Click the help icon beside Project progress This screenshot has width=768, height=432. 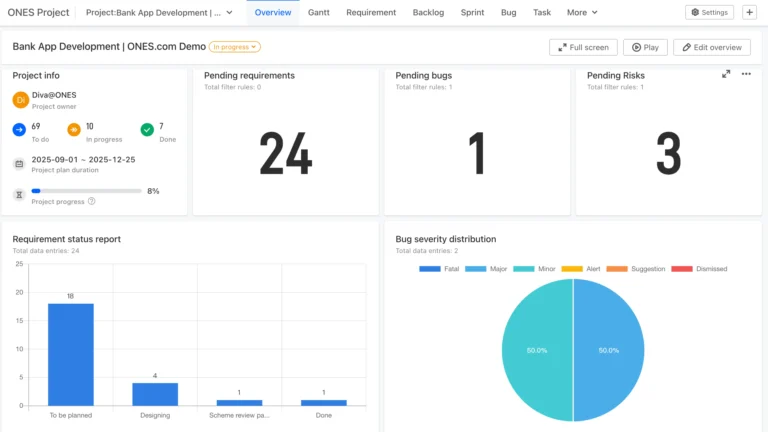(92, 201)
